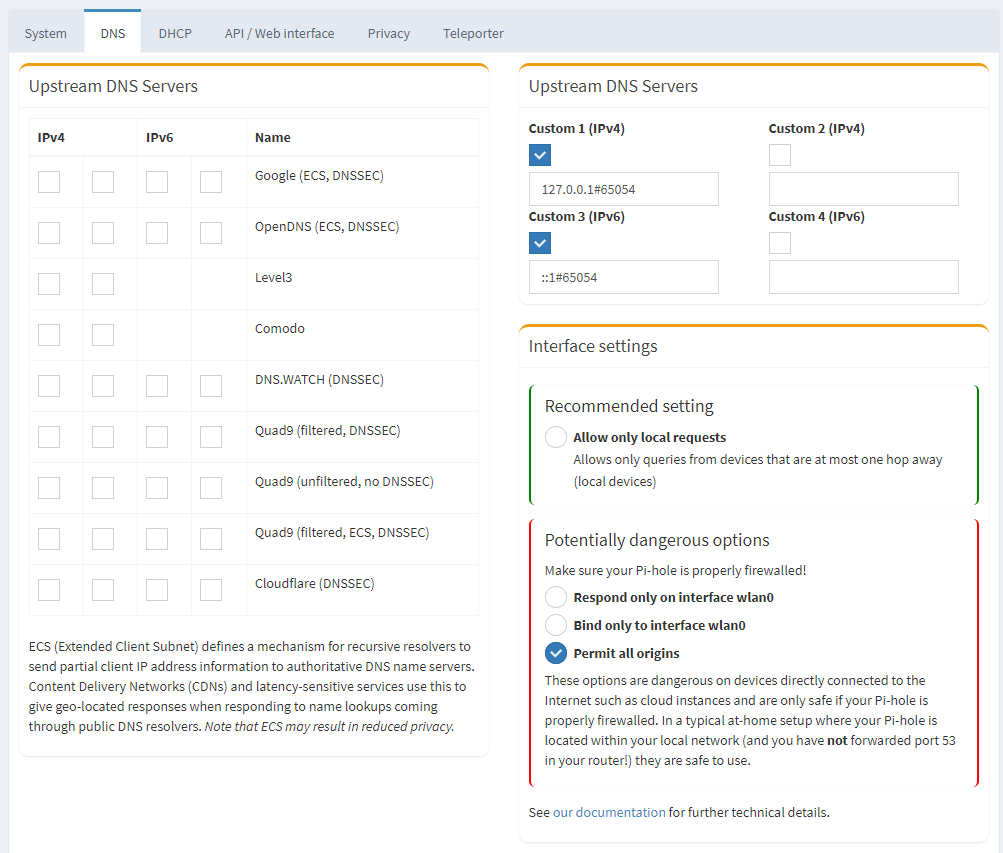Enable the Custom 2 (IPv4) checkbox
This screenshot has height=853, width=1003.
click(780, 155)
